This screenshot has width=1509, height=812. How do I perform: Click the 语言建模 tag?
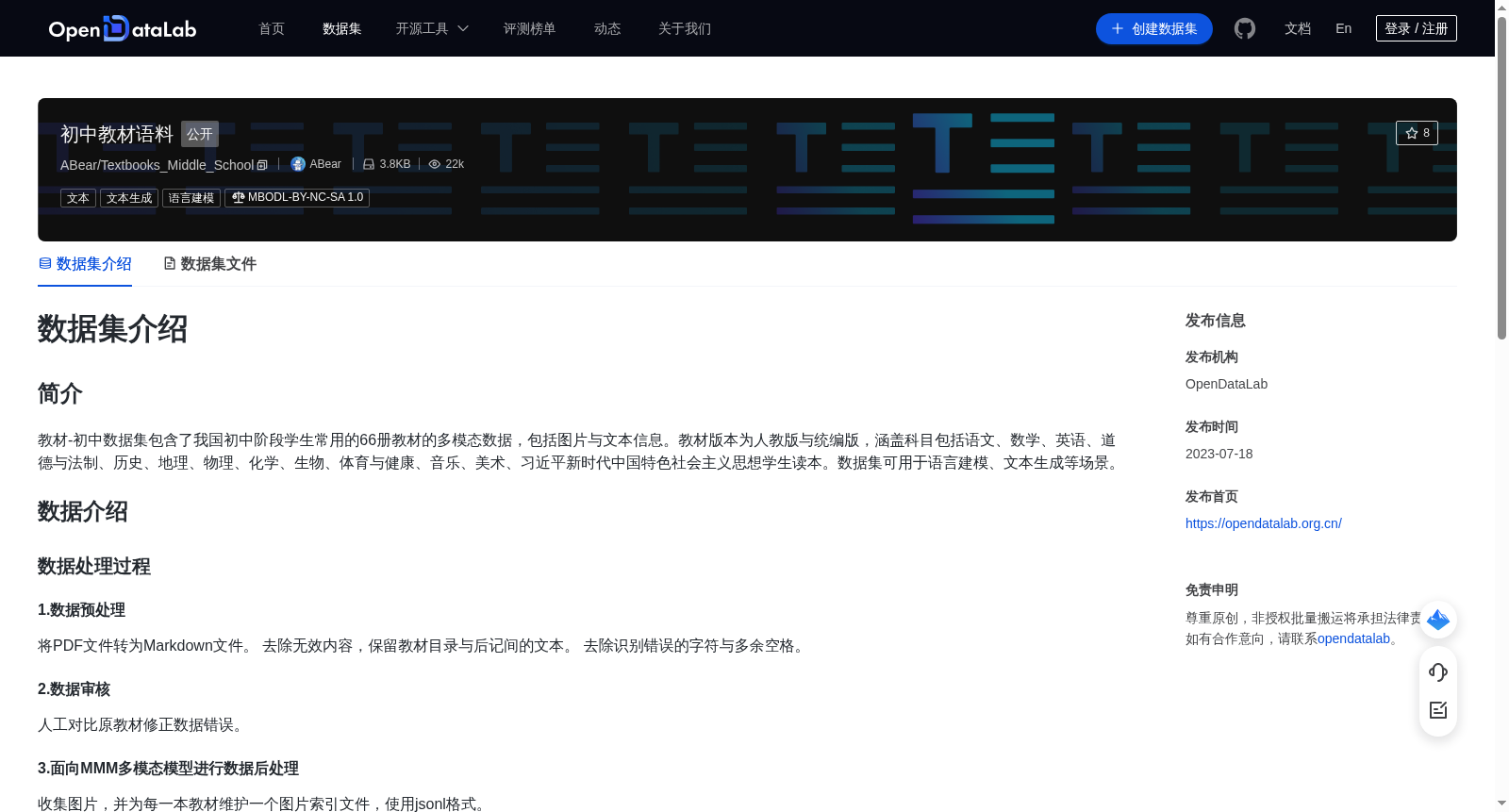191,198
